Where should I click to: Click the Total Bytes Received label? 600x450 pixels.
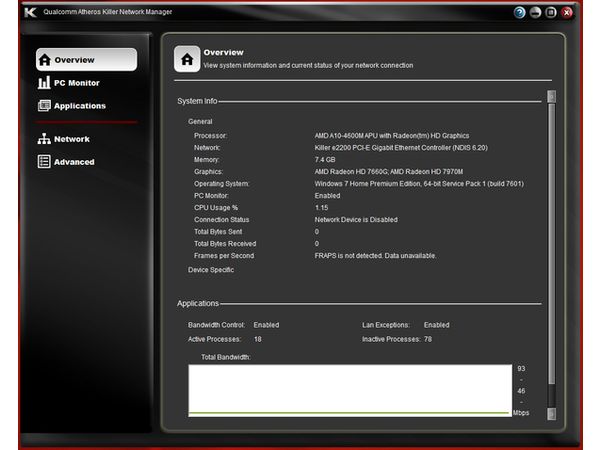click(x=225, y=244)
